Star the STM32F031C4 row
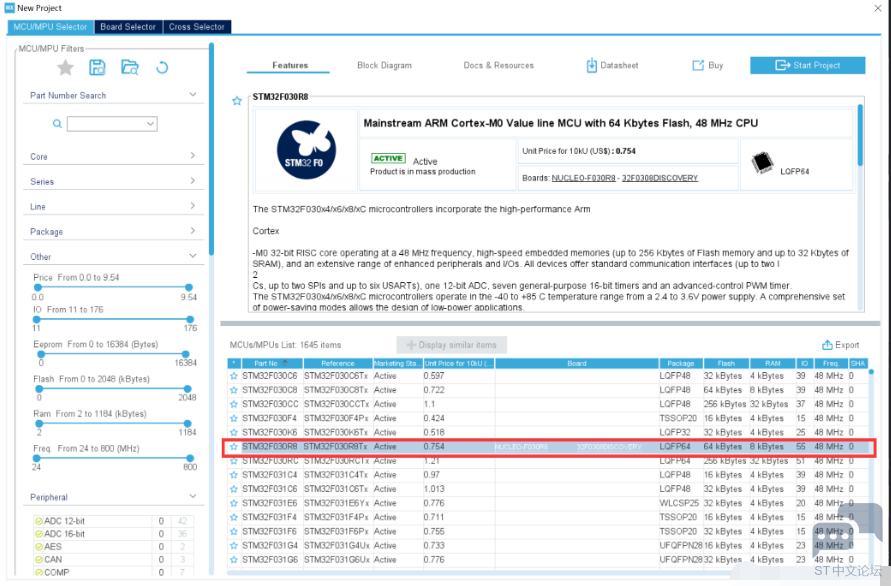The width and height of the screenshot is (891, 586). [234, 475]
